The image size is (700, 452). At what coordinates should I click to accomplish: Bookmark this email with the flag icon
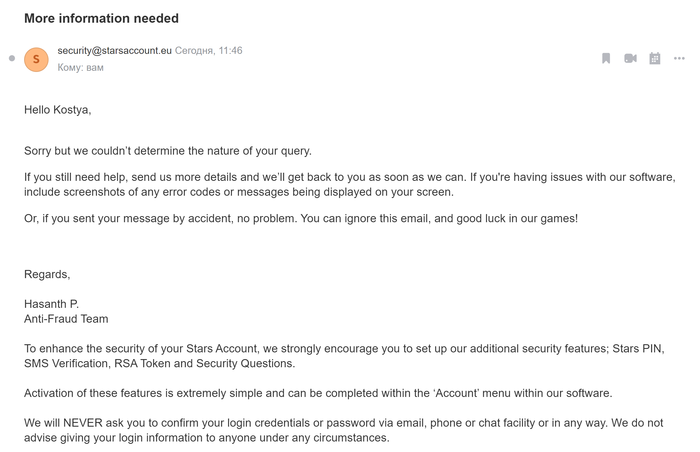(606, 59)
